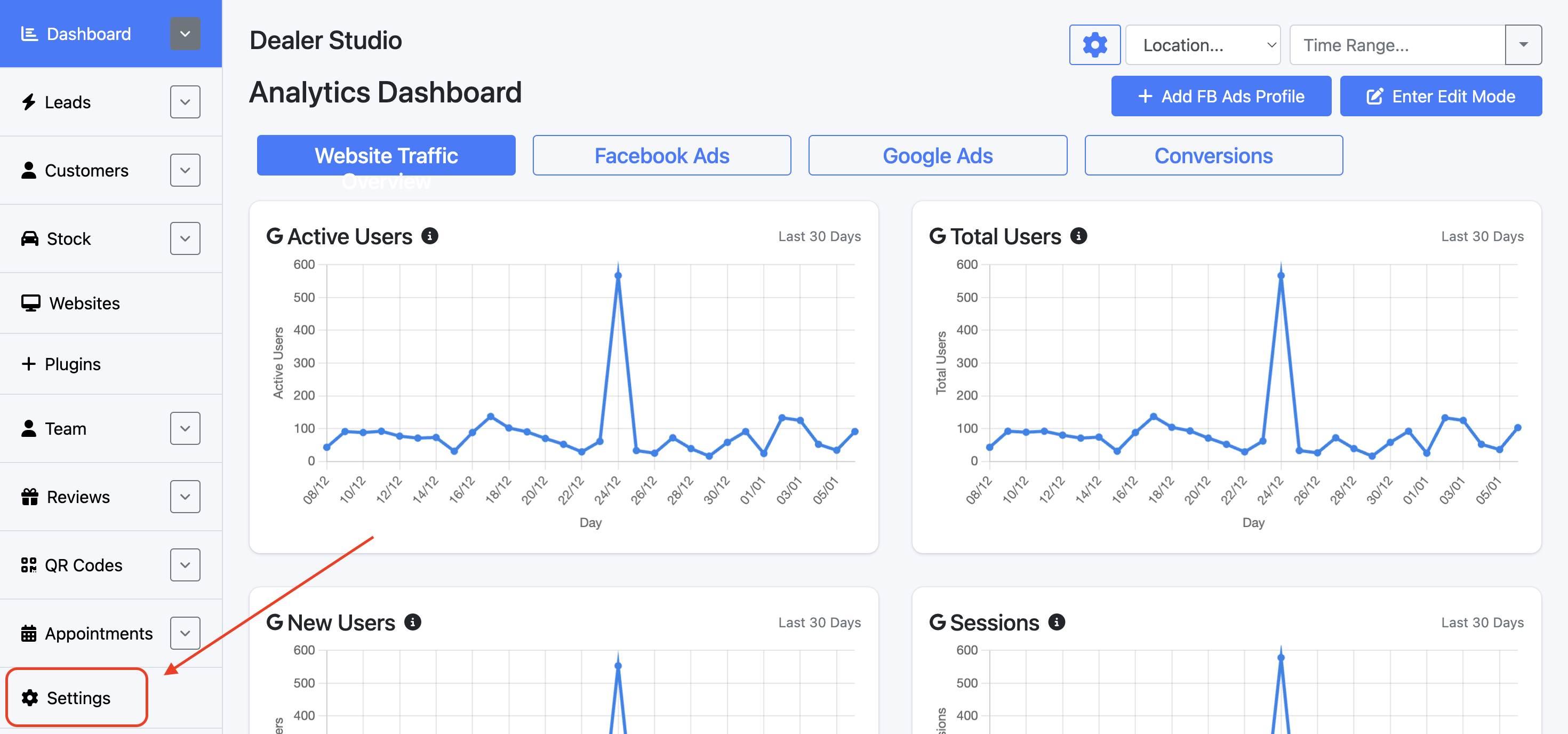Expand the QR Codes submenu chevron
The width and height of the screenshot is (1568, 734).
(185, 565)
